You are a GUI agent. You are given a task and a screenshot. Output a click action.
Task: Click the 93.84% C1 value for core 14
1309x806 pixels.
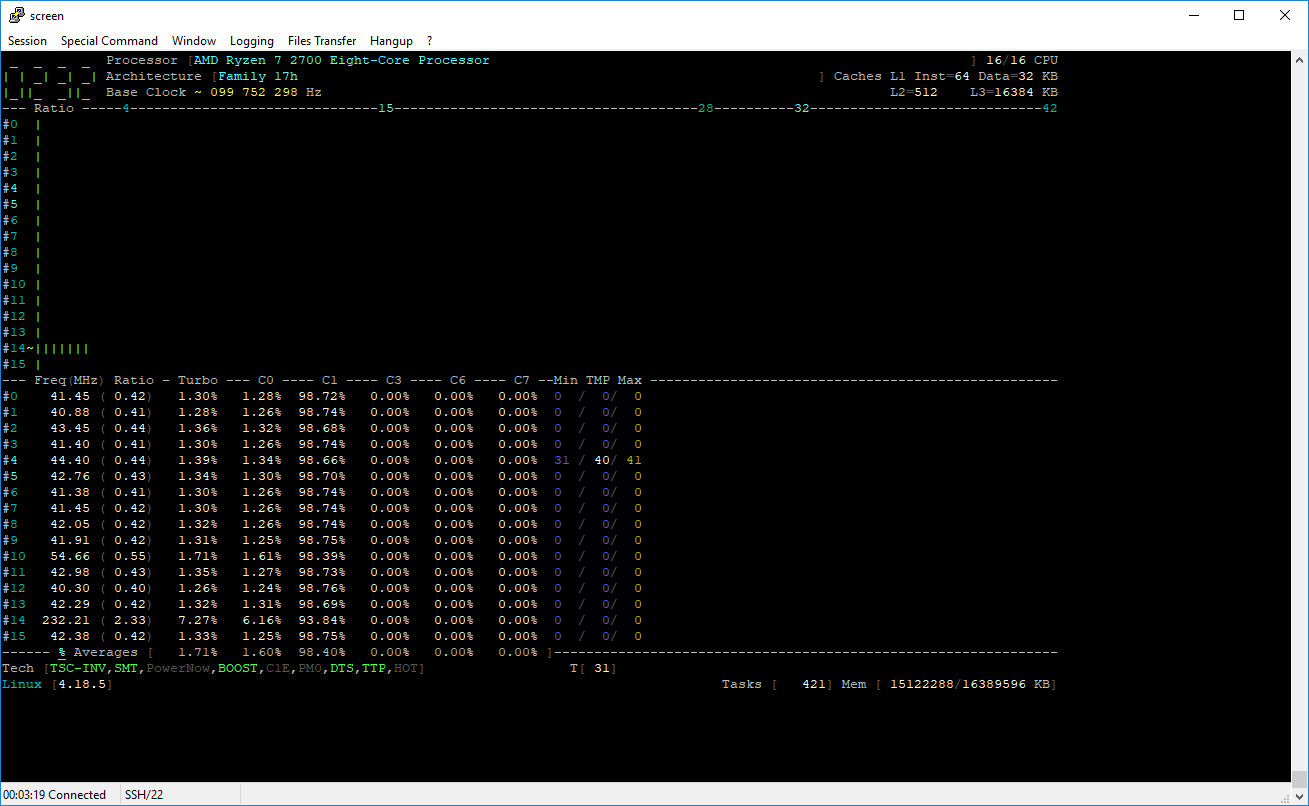tap(322, 620)
